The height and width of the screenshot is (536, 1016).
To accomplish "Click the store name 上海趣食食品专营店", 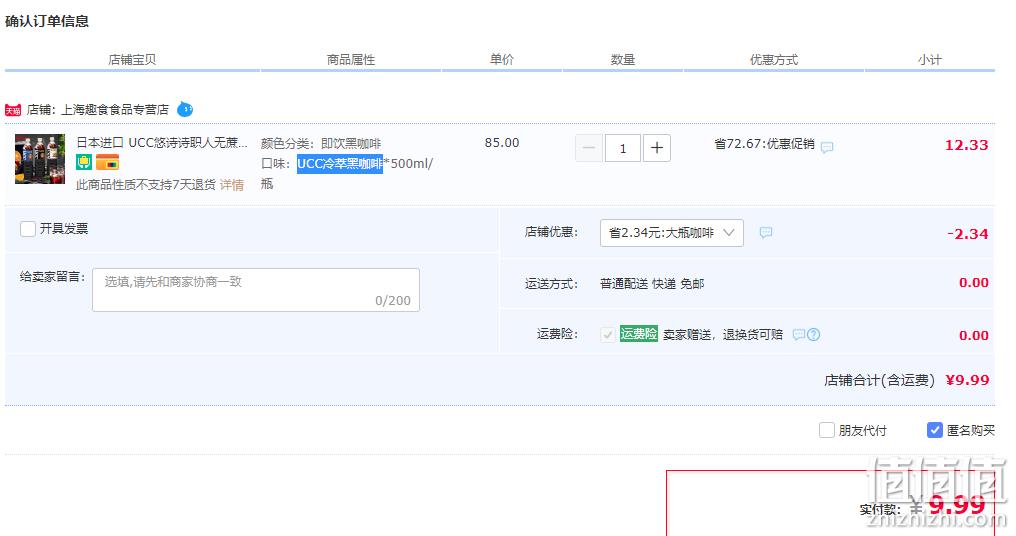I will tap(115, 110).
